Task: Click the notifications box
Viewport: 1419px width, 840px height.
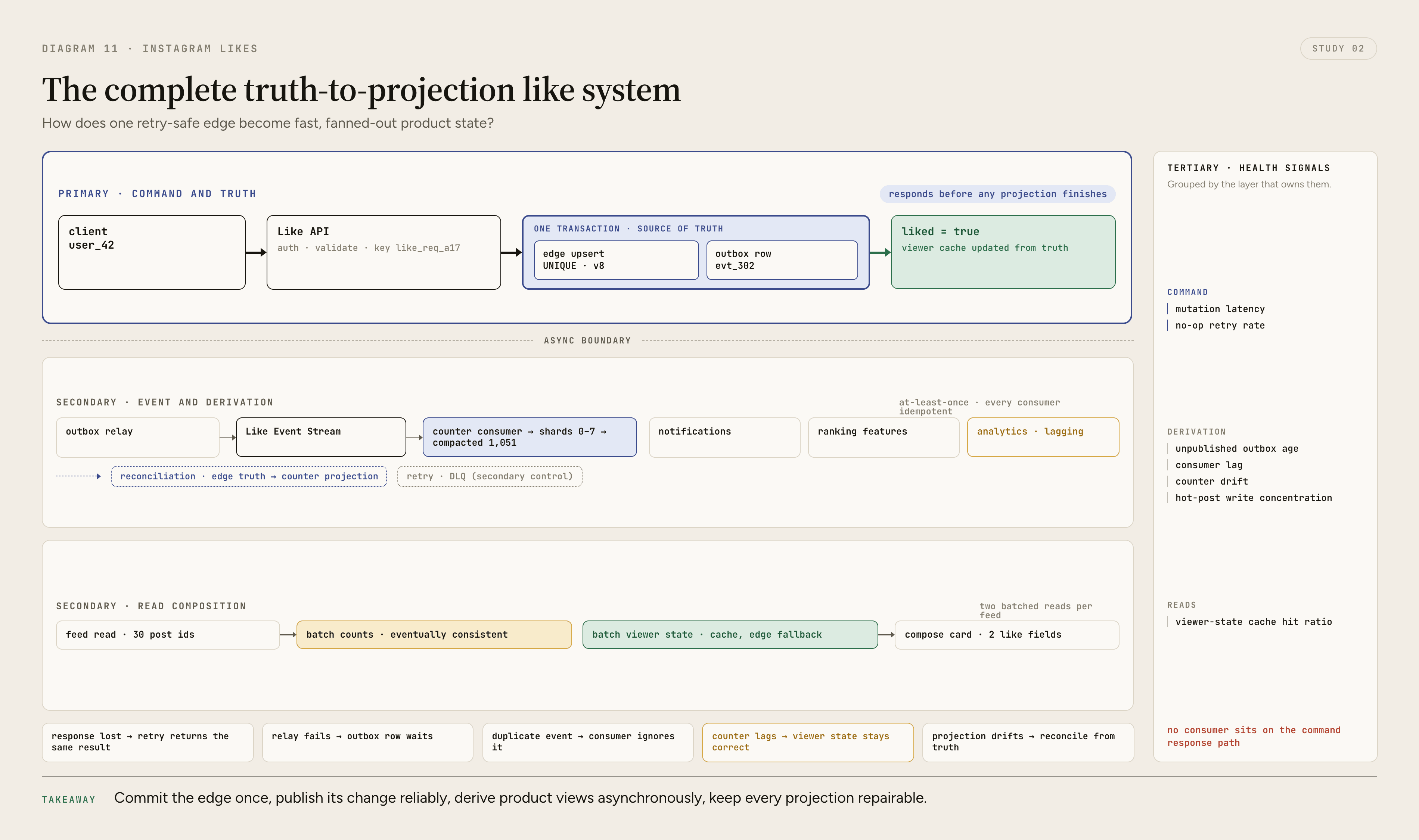Action: pyautogui.click(x=724, y=437)
